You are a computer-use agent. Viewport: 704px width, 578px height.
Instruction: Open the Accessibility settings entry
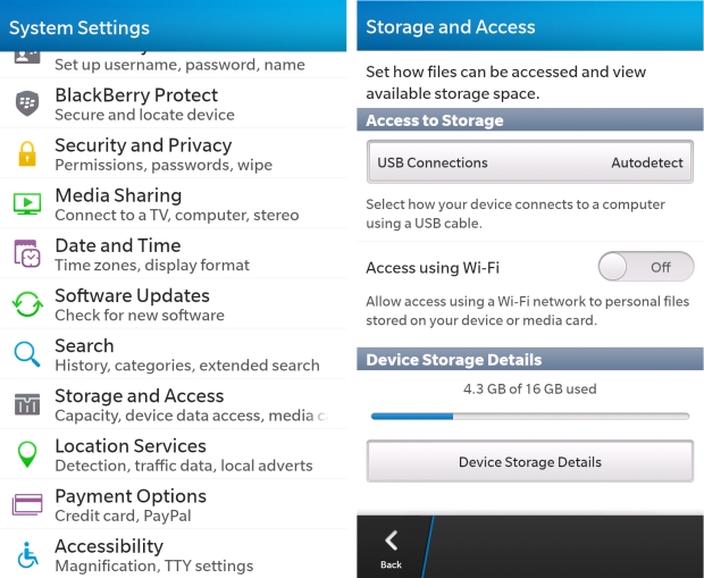(180, 555)
